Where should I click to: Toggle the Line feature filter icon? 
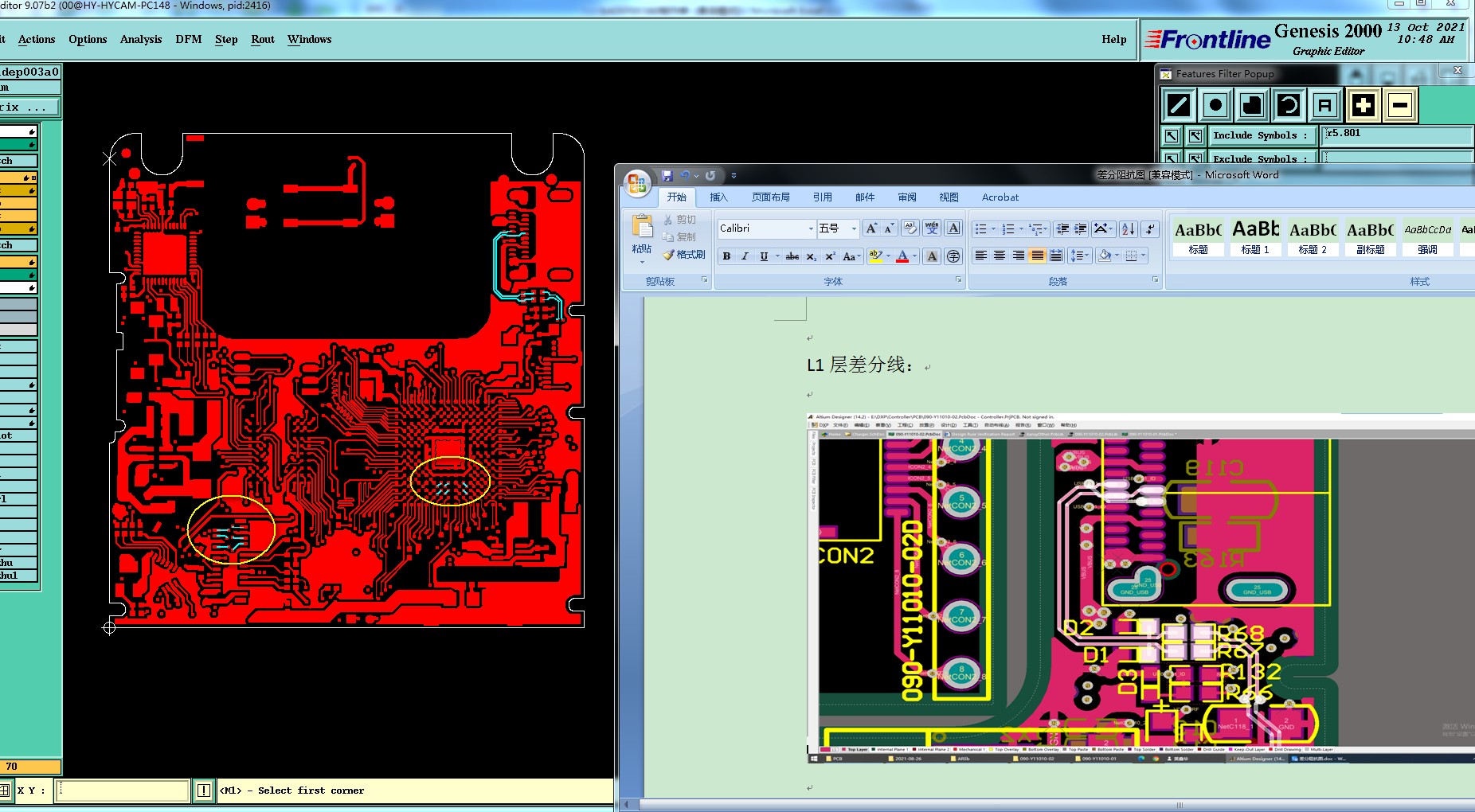pos(1179,105)
